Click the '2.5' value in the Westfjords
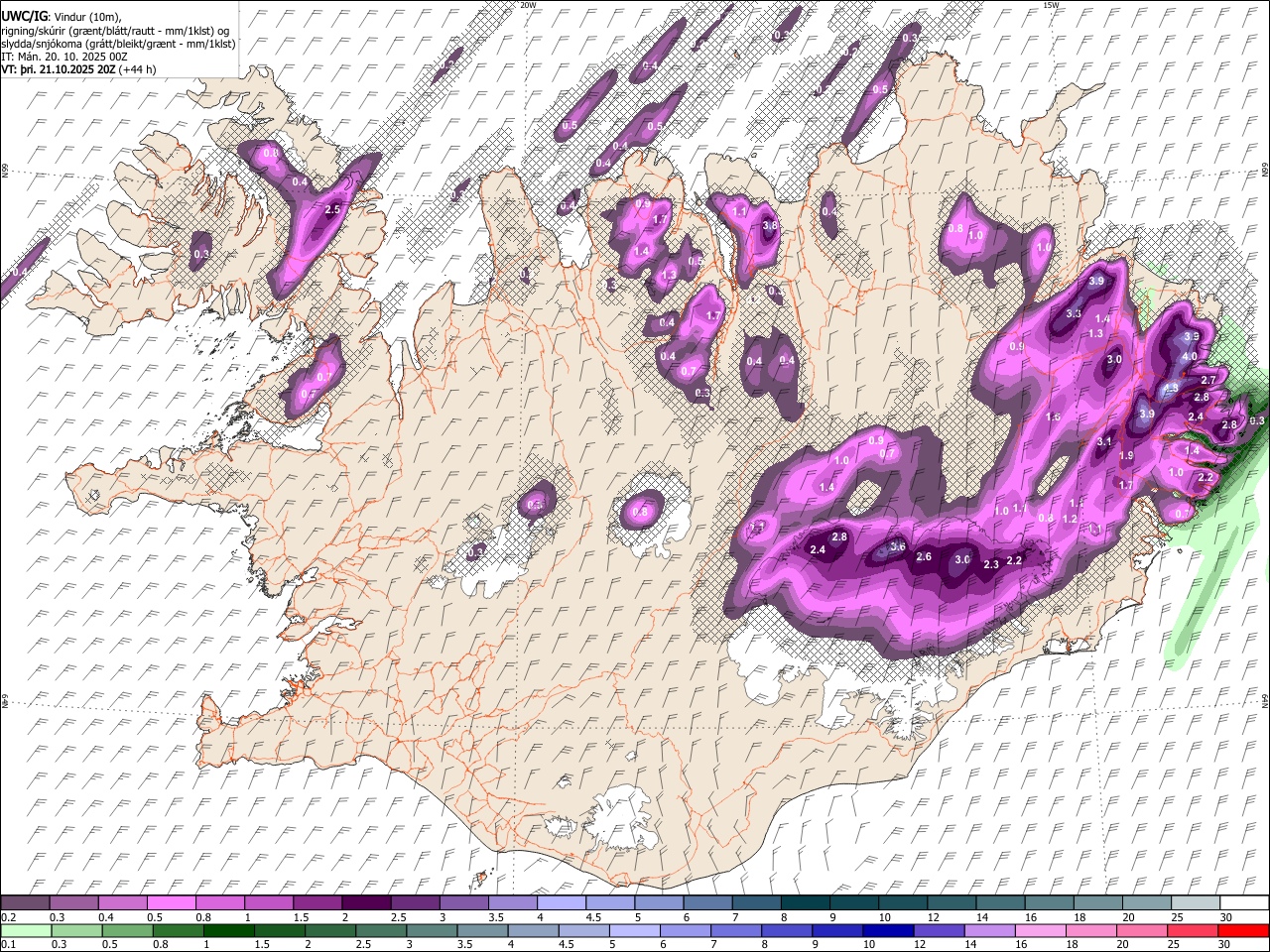The width and height of the screenshot is (1270, 952). click(x=332, y=209)
